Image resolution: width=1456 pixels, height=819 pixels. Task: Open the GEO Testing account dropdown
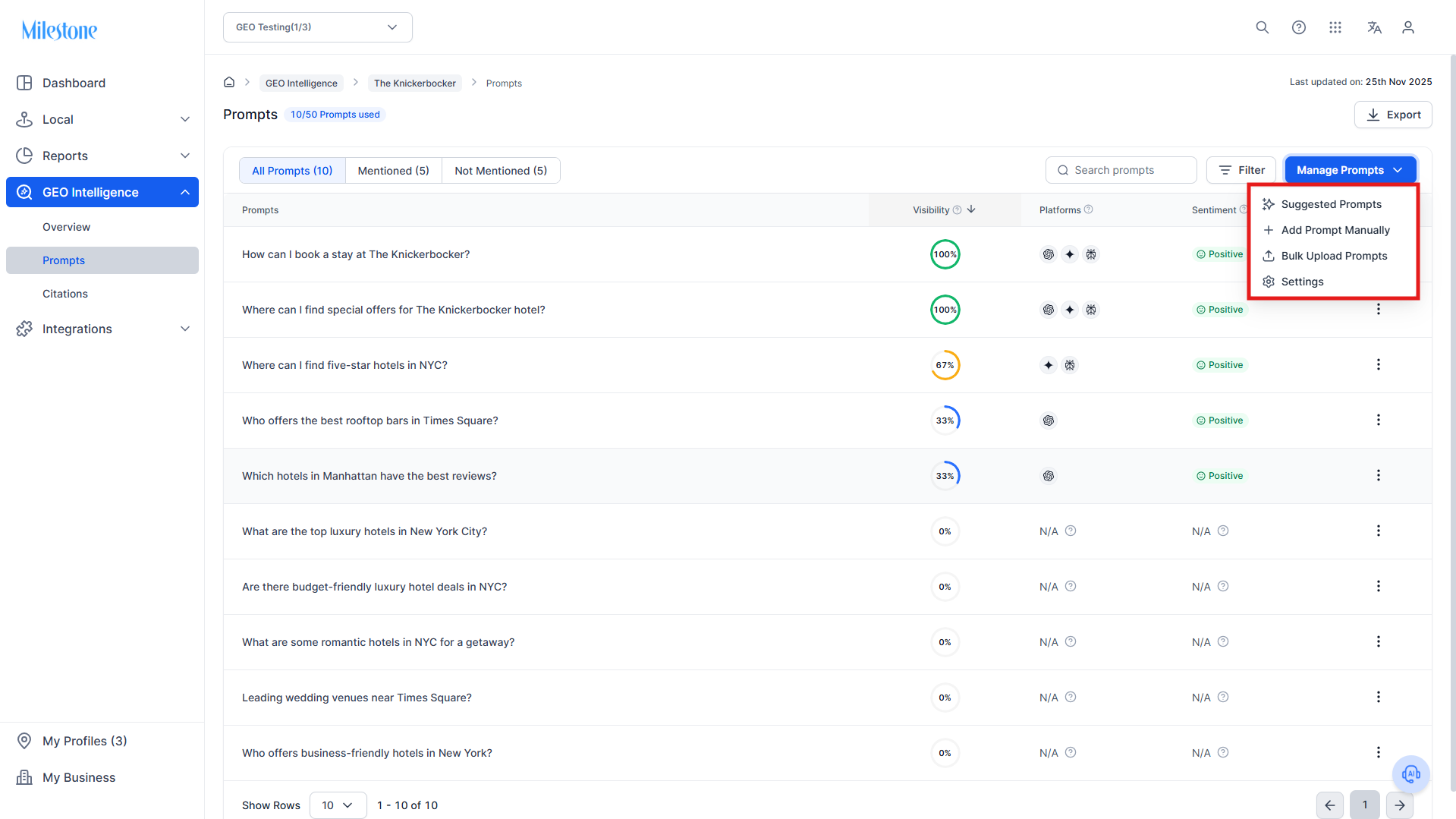point(318,27)
